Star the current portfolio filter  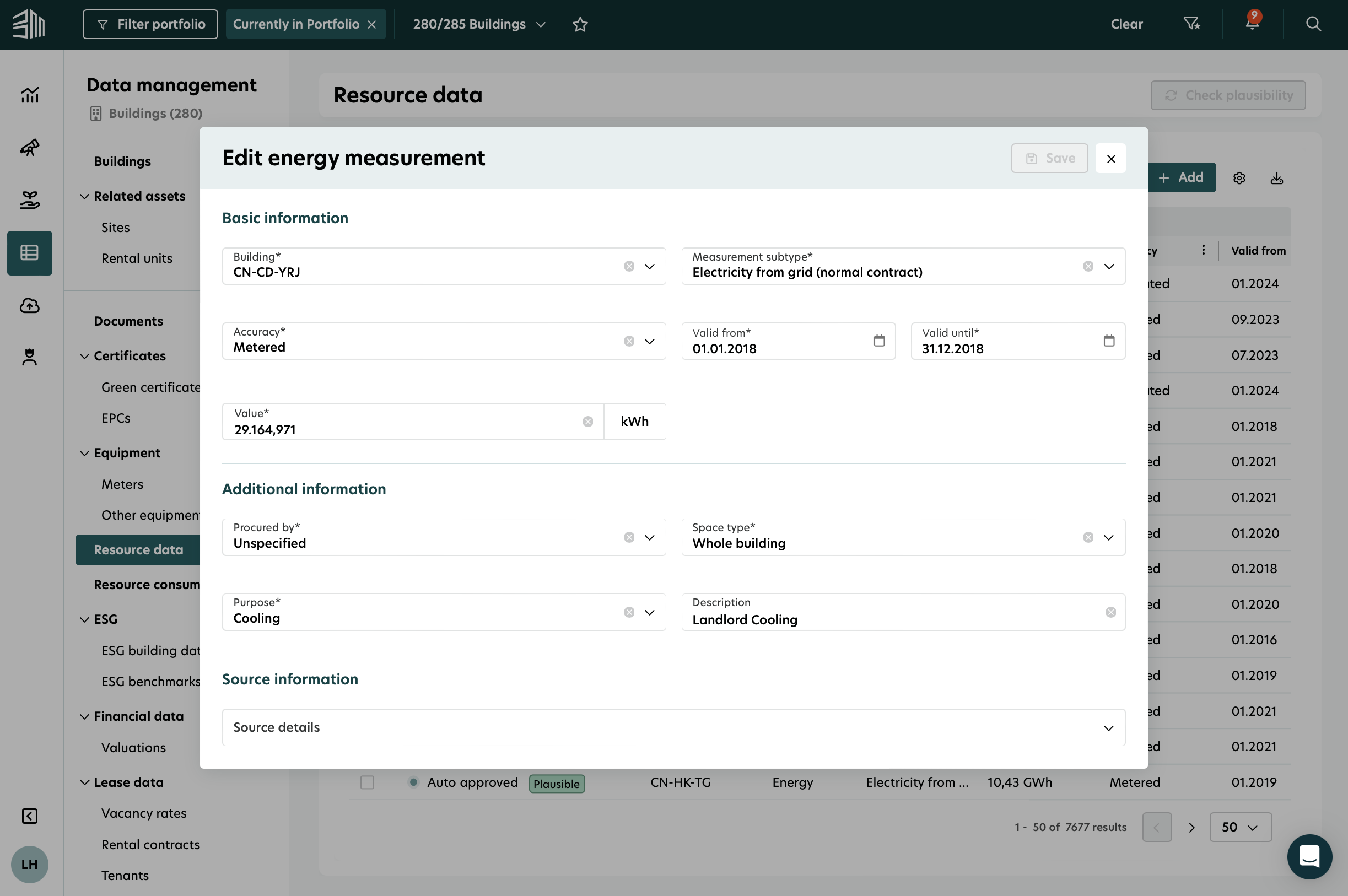tap(580, 24)
